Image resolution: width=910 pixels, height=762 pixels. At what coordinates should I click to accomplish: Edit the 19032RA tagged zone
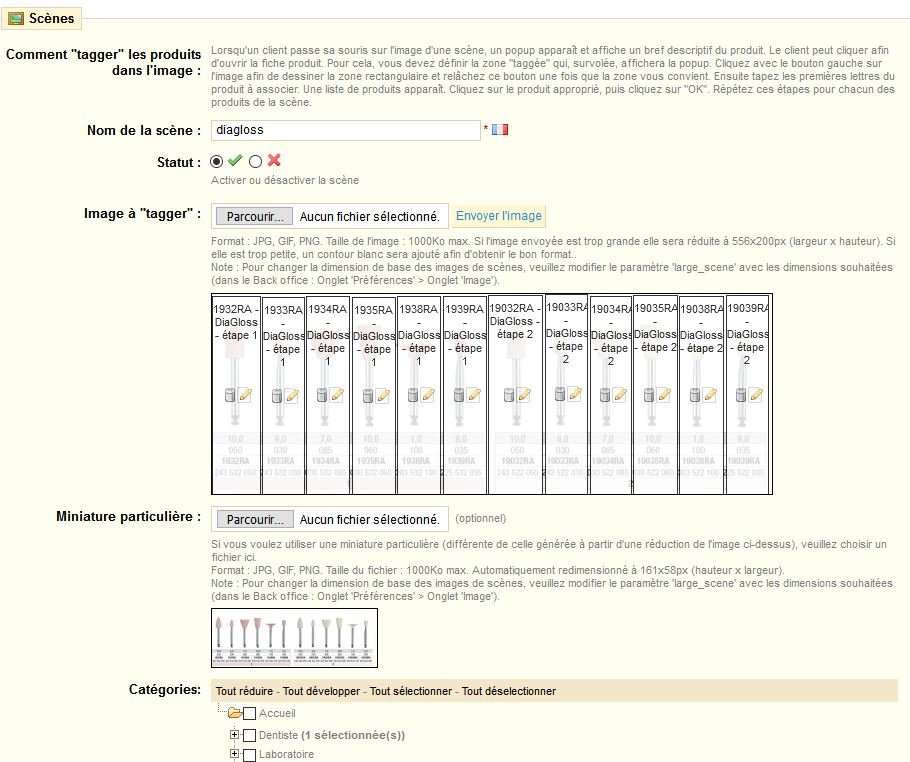point(523,395)
